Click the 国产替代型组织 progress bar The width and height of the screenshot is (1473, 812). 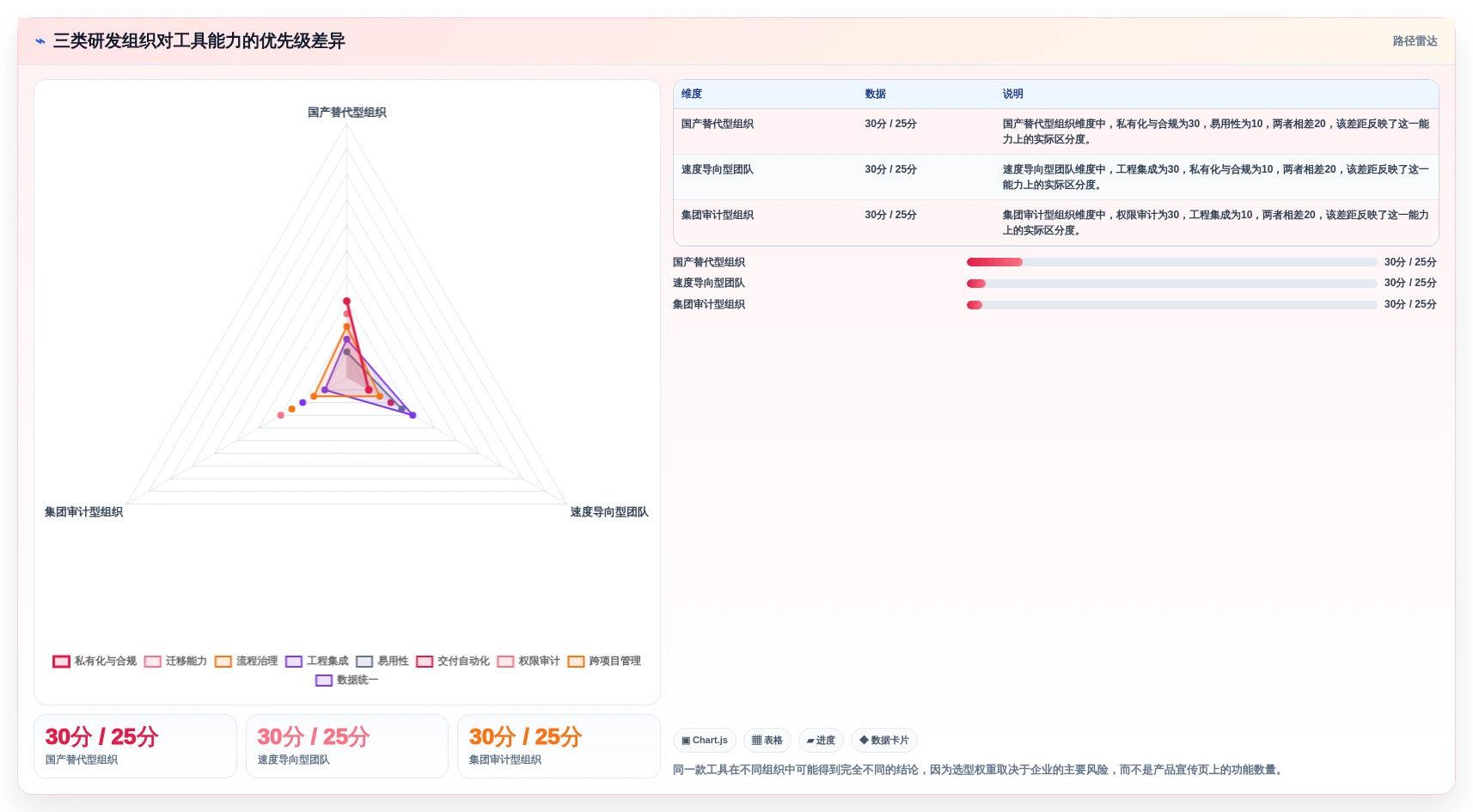pyautogui.click(x=1171, y=262)
